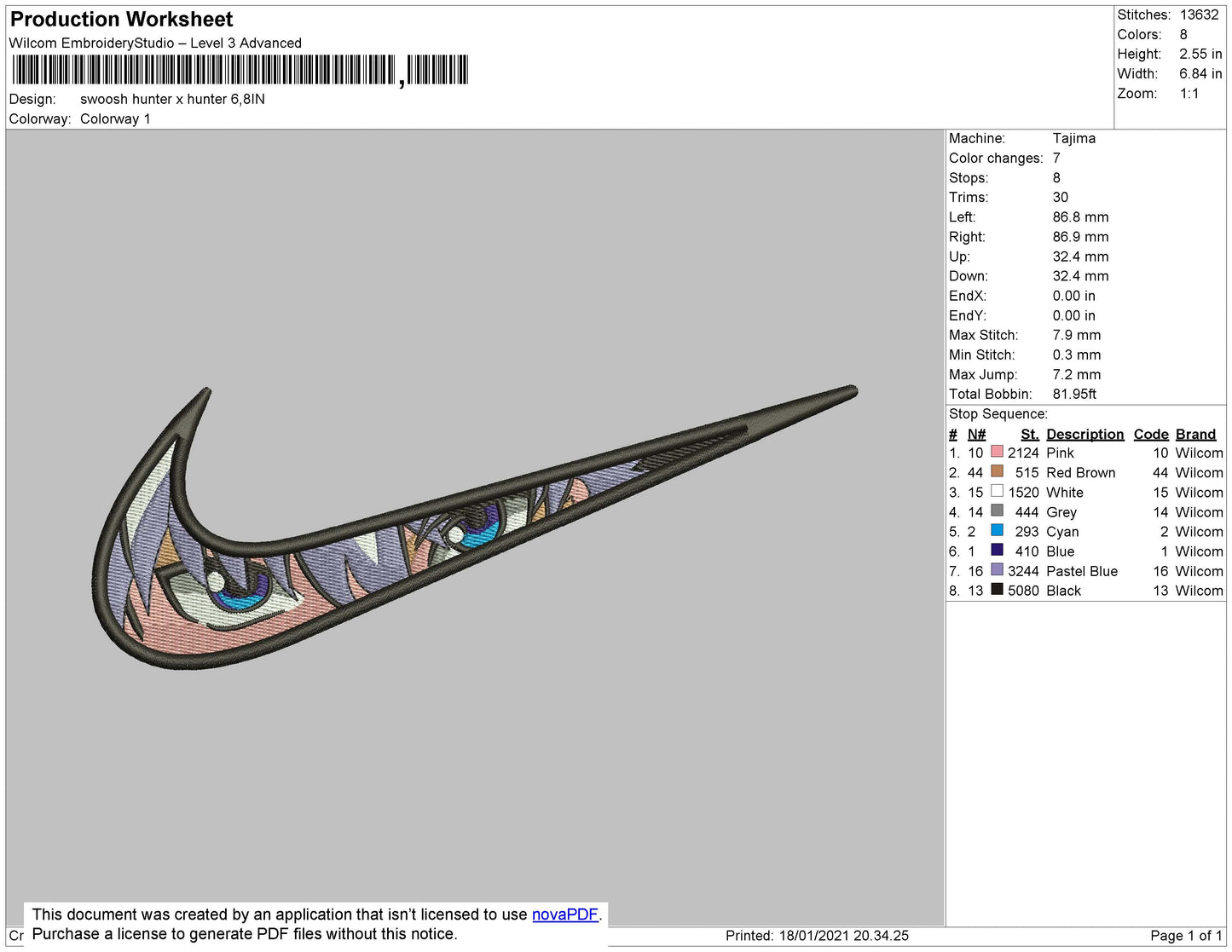Click the Red Brown thread color swatch
This screenshot has width=1232, height=952.
(997, 471)
